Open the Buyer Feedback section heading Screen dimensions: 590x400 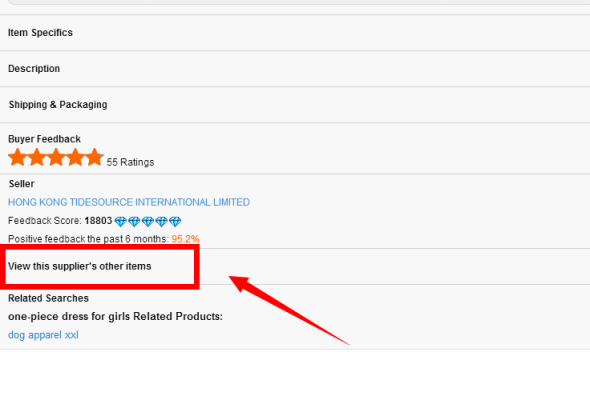click(44, 139)
